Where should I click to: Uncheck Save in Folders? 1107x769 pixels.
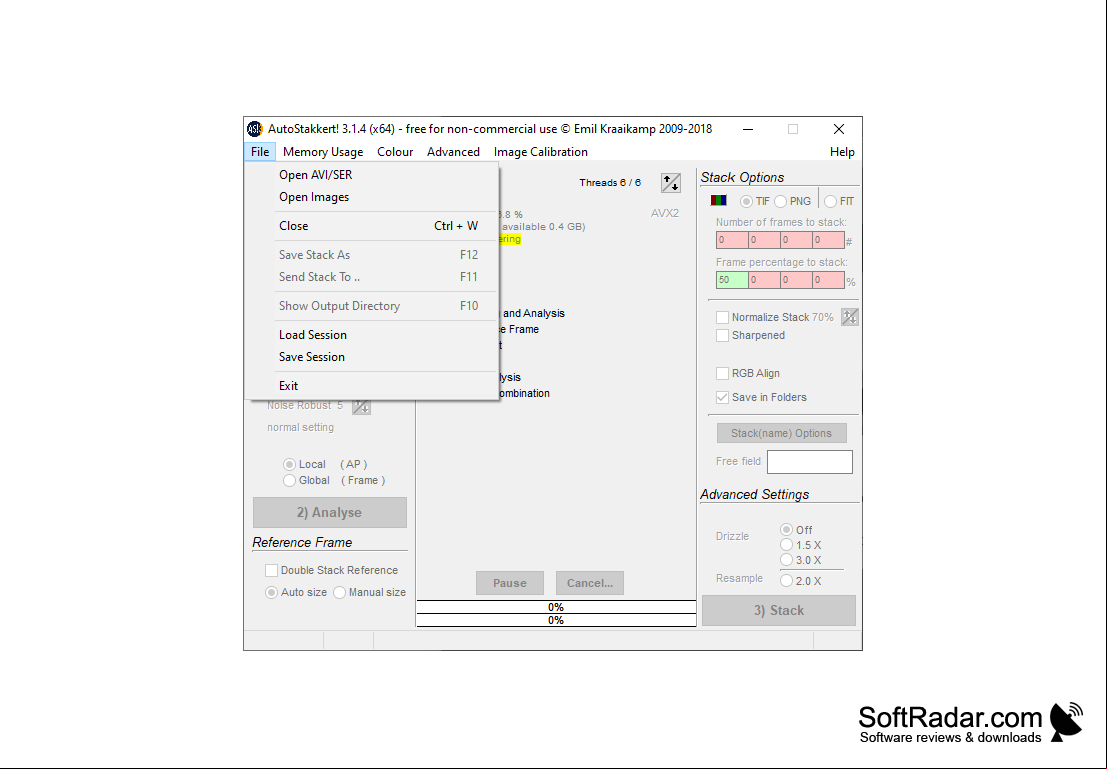(722, 397)
